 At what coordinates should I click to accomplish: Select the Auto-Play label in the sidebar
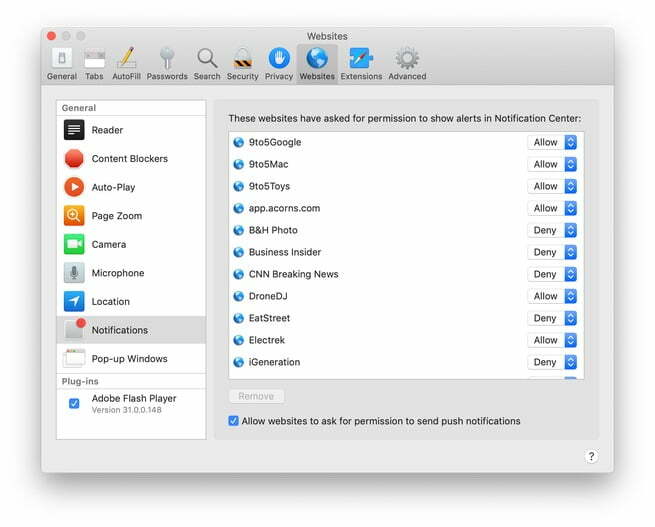click(113, 187)
